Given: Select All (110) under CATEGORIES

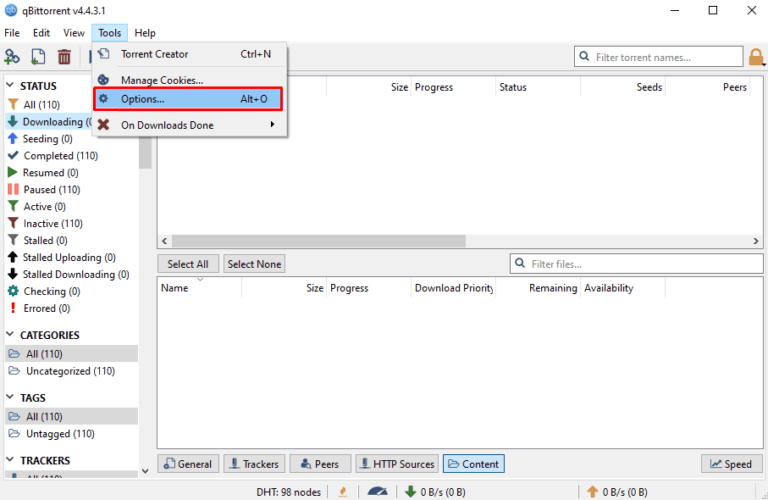Looking at the screenshot, I should (x=72, y=354).
